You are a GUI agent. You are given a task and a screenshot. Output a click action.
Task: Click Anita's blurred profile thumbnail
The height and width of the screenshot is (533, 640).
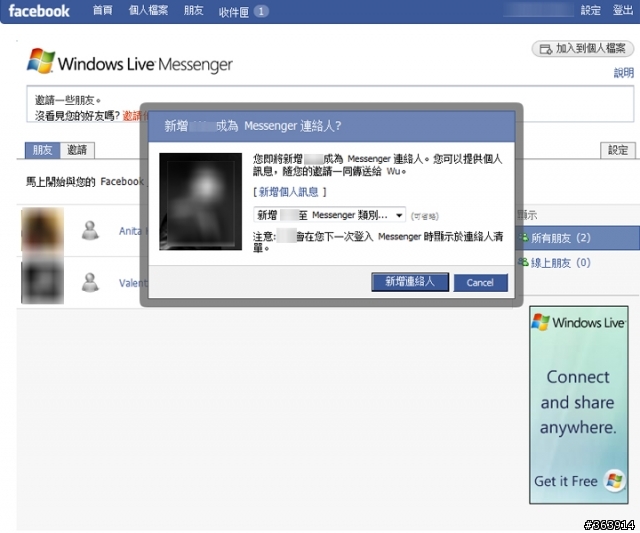tap(42, 230)
